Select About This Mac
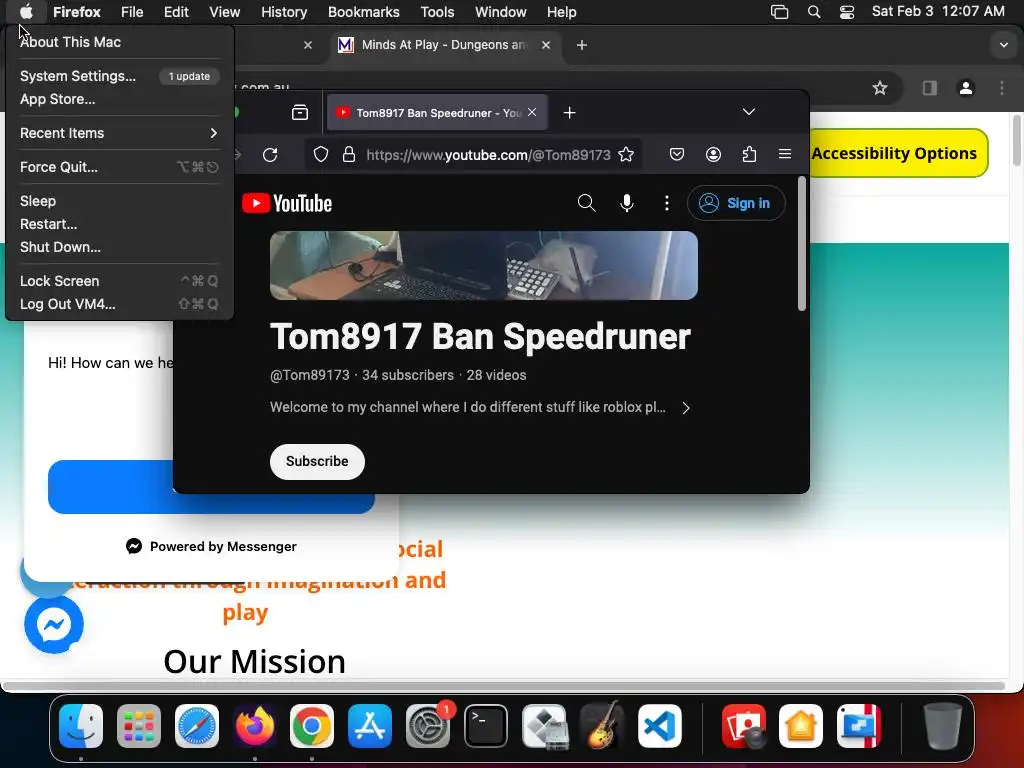This screenshot has height=768, width=1024. tap(119, 42)
